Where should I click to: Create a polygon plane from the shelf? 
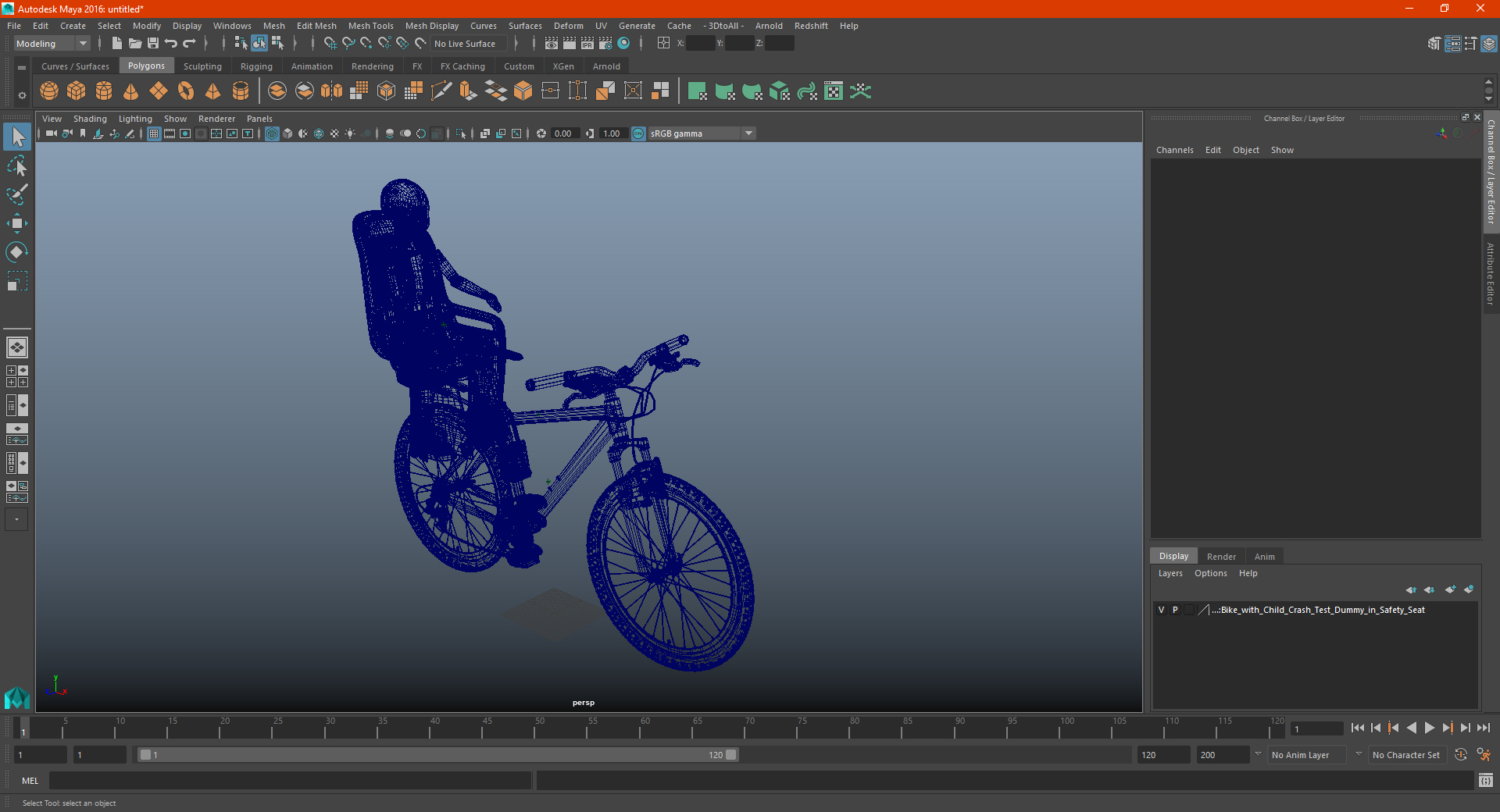click(159, 91)
